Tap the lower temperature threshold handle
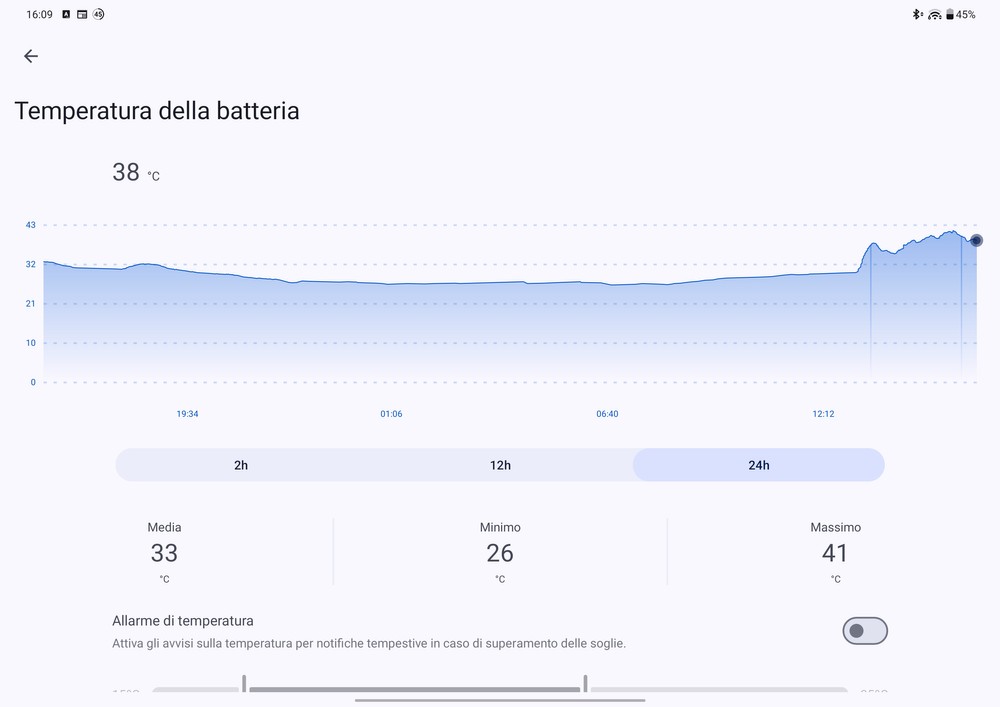The height and width of the screenshot is (707, 1000). [244, 683]
